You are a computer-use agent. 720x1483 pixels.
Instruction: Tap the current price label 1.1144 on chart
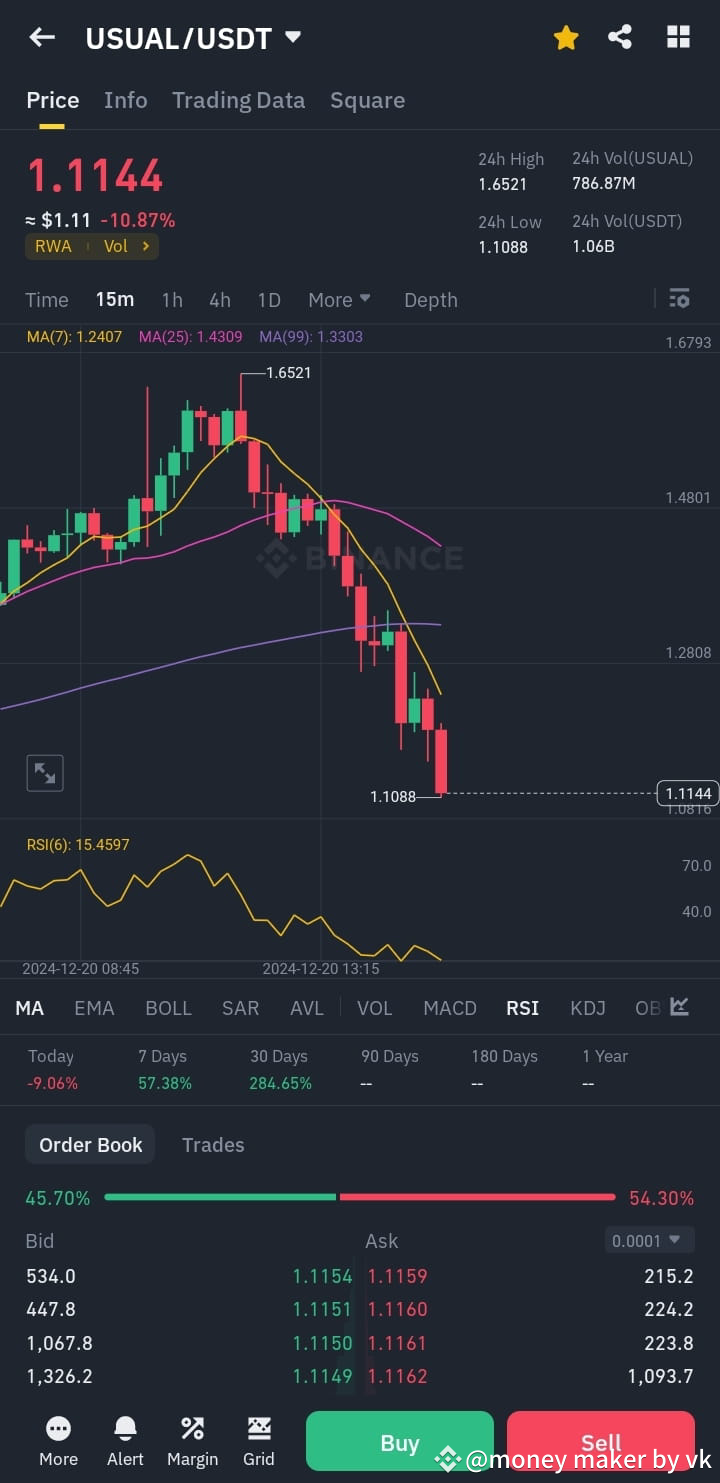pos(688,793)
